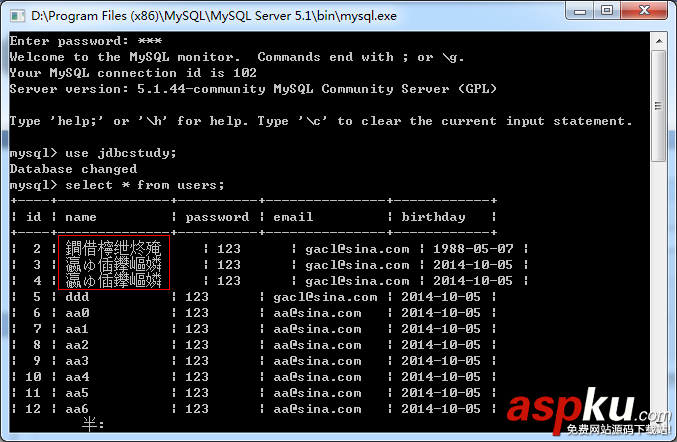This screenshot has width=677, height=442.
Task: Click the 'email' column header
Action: coord(293,217)
